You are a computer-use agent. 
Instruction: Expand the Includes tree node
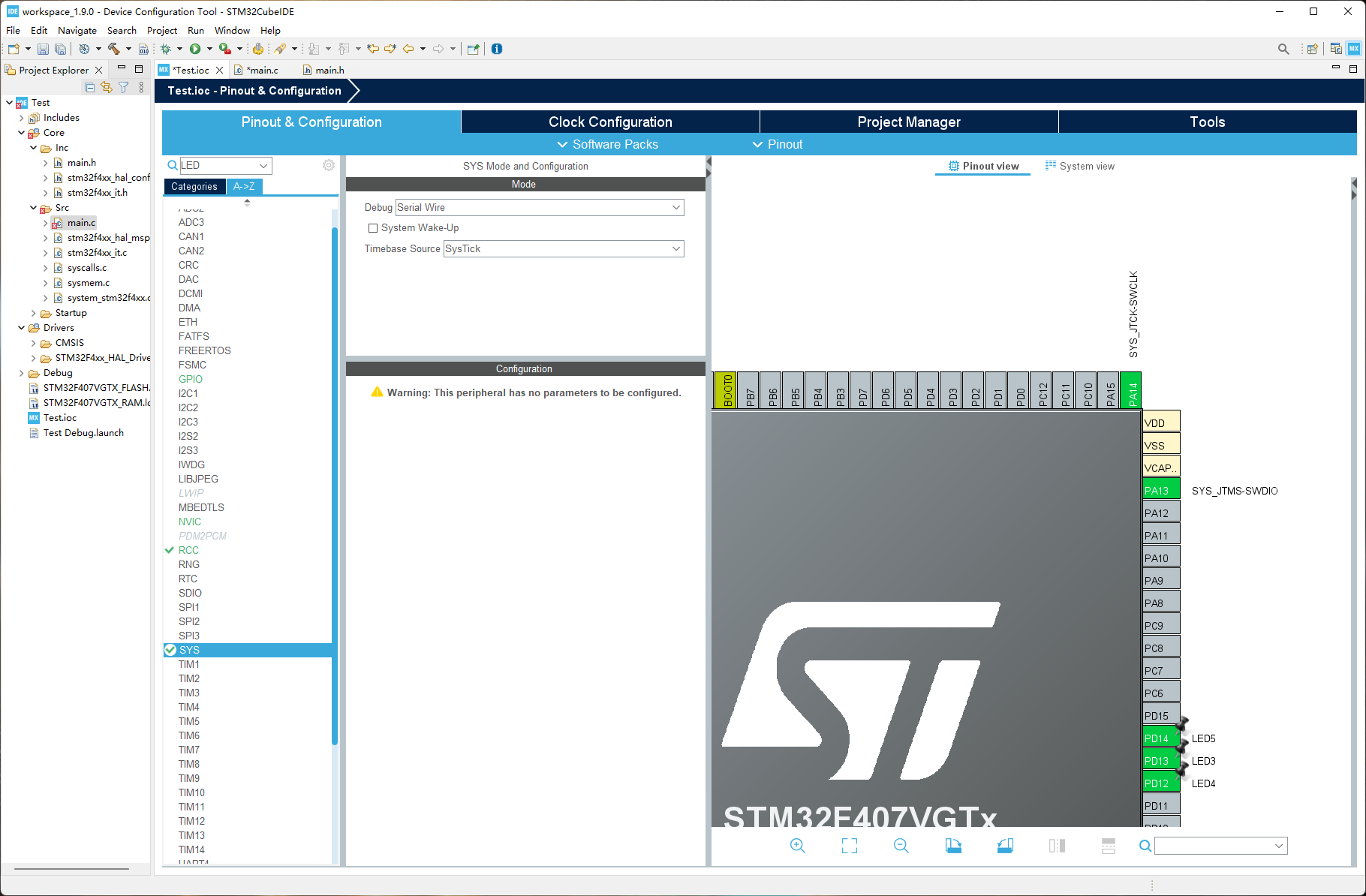tap(21, 118)
